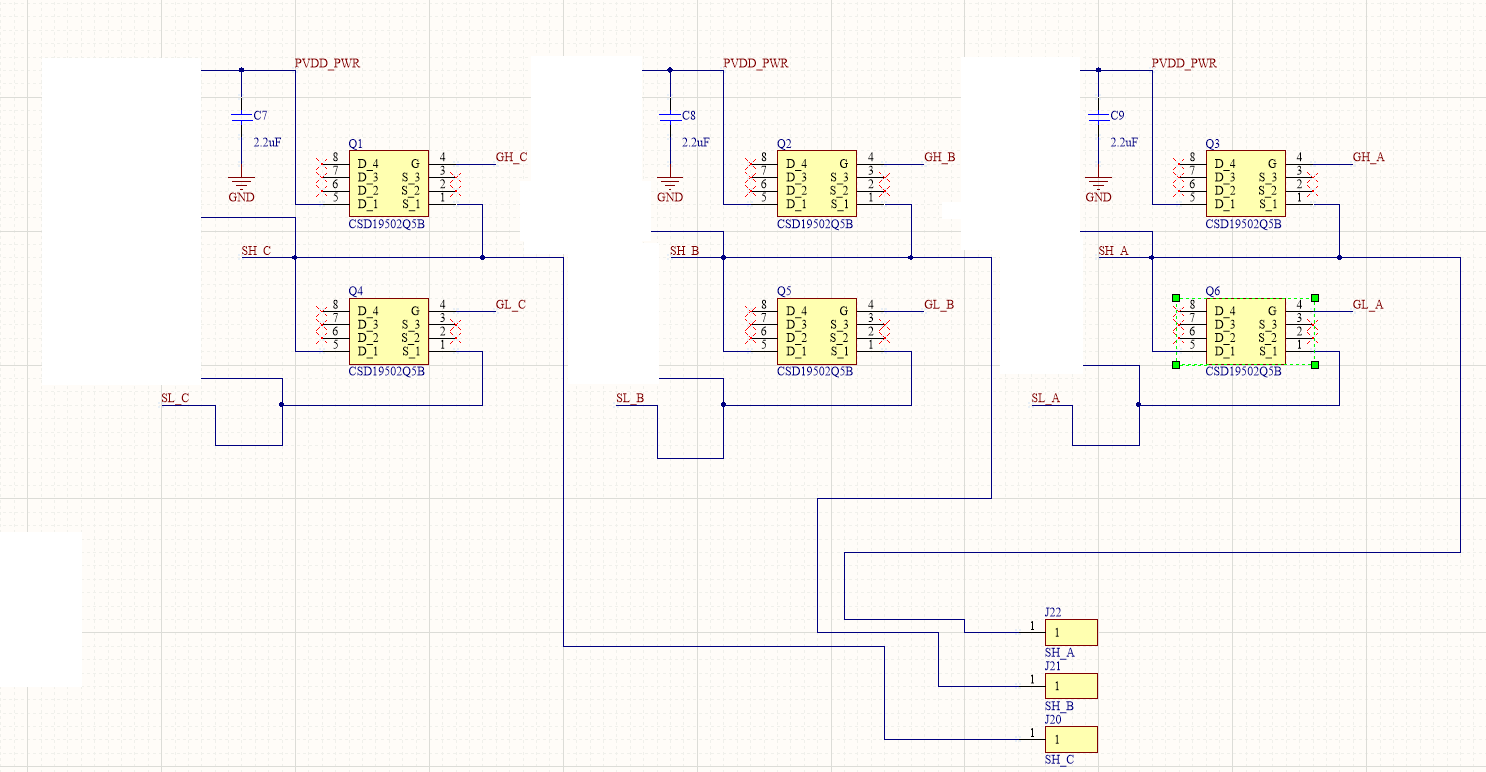Click the SH_A net label near Q6
Viewport: 1486px width, 772px height.
click(x=1113, y=251)
